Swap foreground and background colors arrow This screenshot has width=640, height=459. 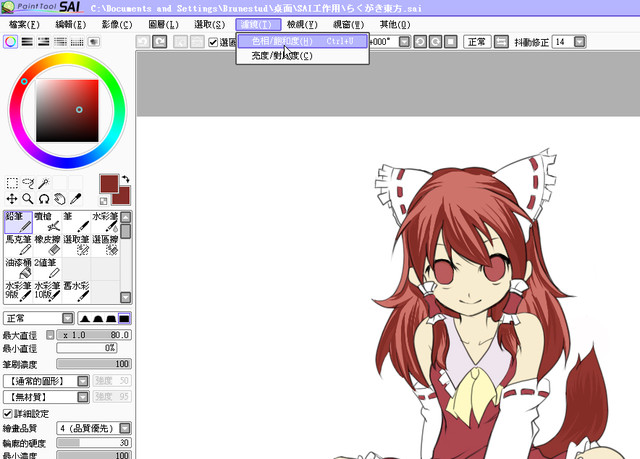click(126, 179)
